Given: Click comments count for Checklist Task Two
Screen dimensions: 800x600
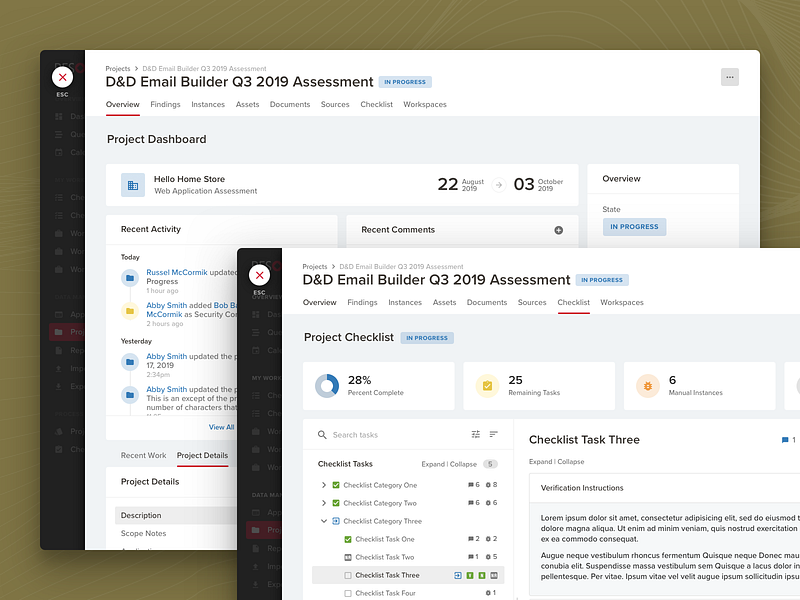Looking at the screenshot, I should pos(473,557).
